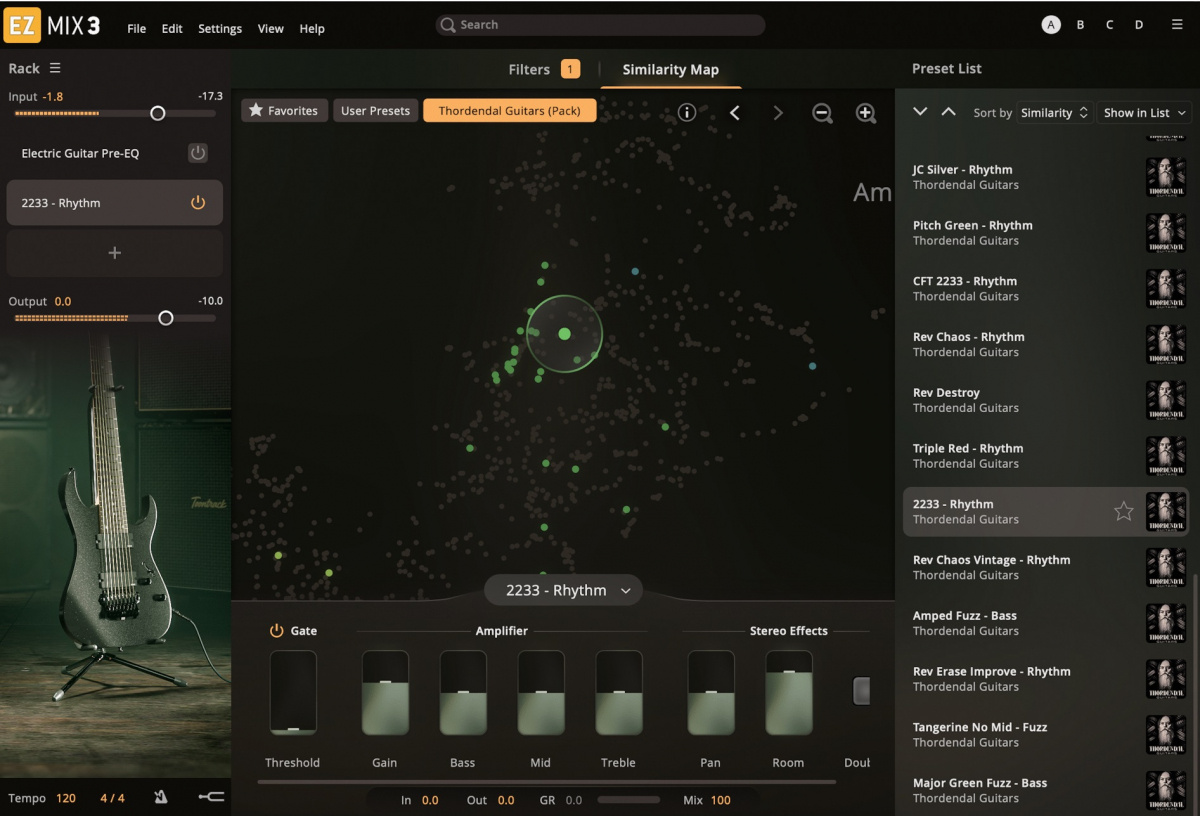The width and height of the screenshot is (1200, 816).
Task: Disable the 2233 - Rhythm rack power
Action: tap(198, 203)
